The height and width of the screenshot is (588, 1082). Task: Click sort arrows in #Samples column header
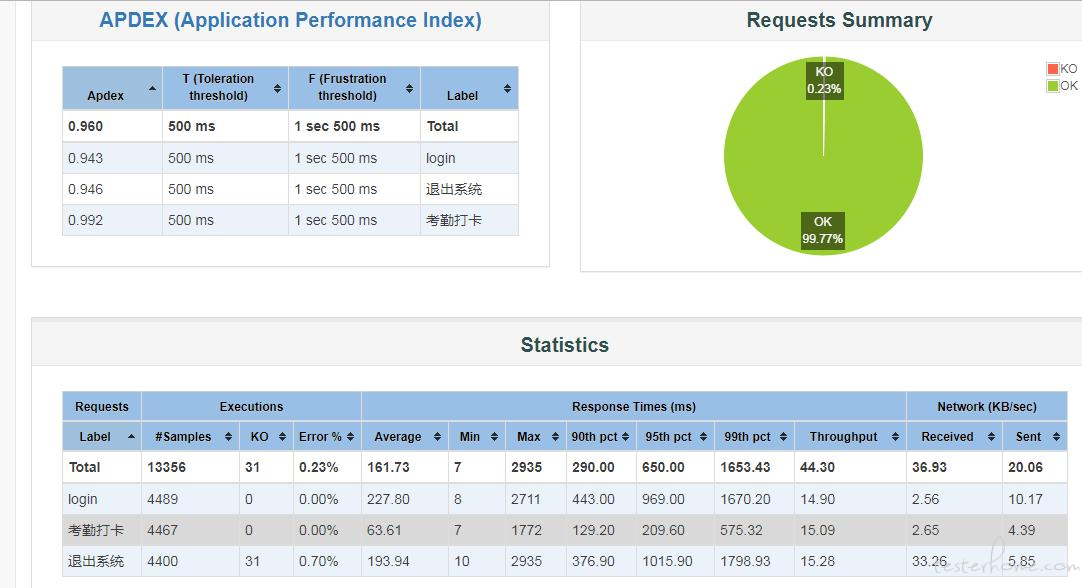[x=229, y=437]
